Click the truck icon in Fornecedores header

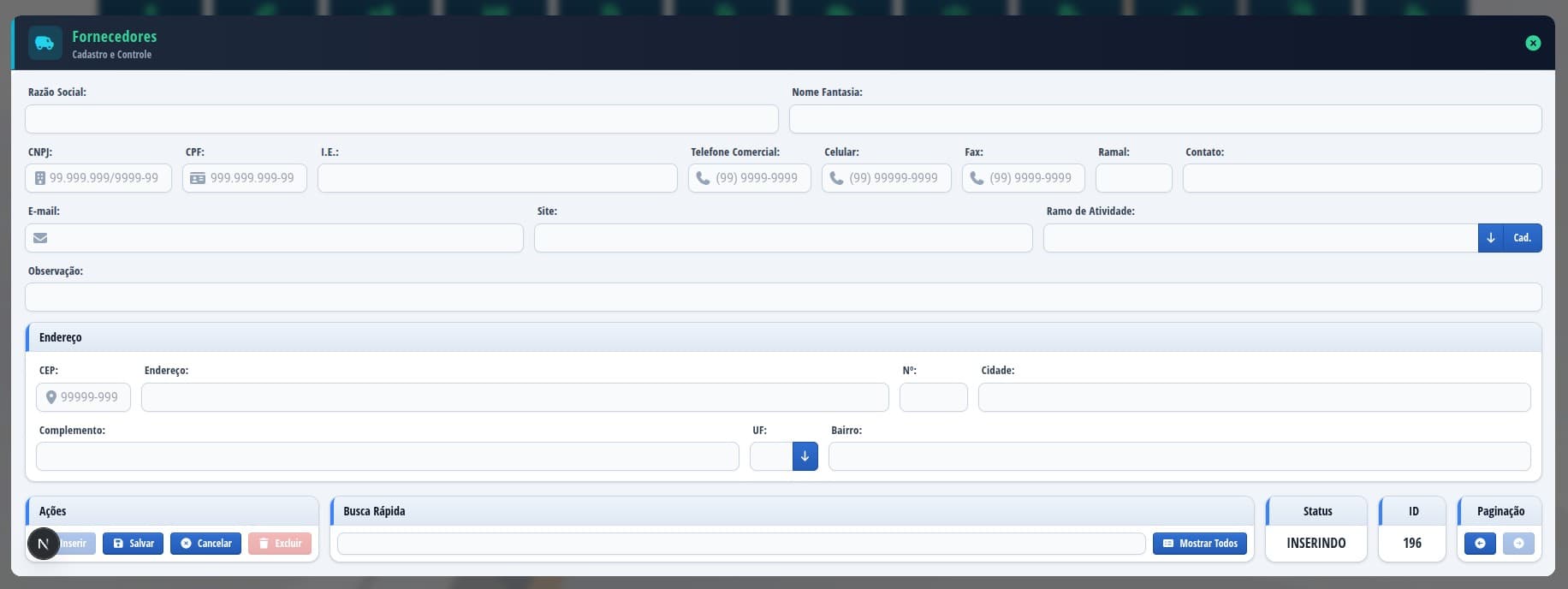(45, 44)
